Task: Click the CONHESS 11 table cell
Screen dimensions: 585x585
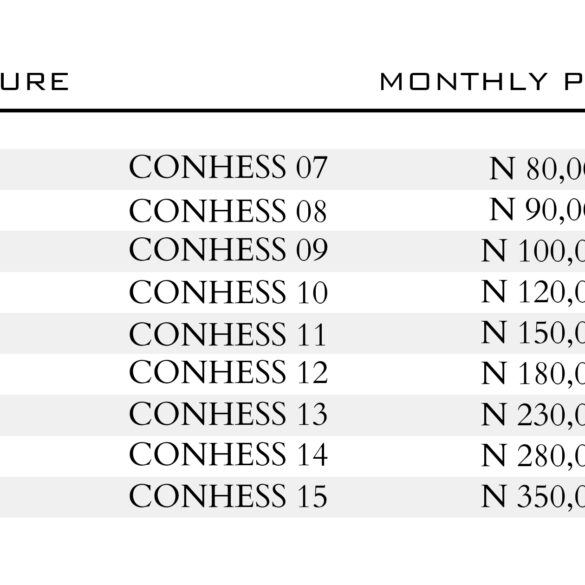Action: point(228,334)
